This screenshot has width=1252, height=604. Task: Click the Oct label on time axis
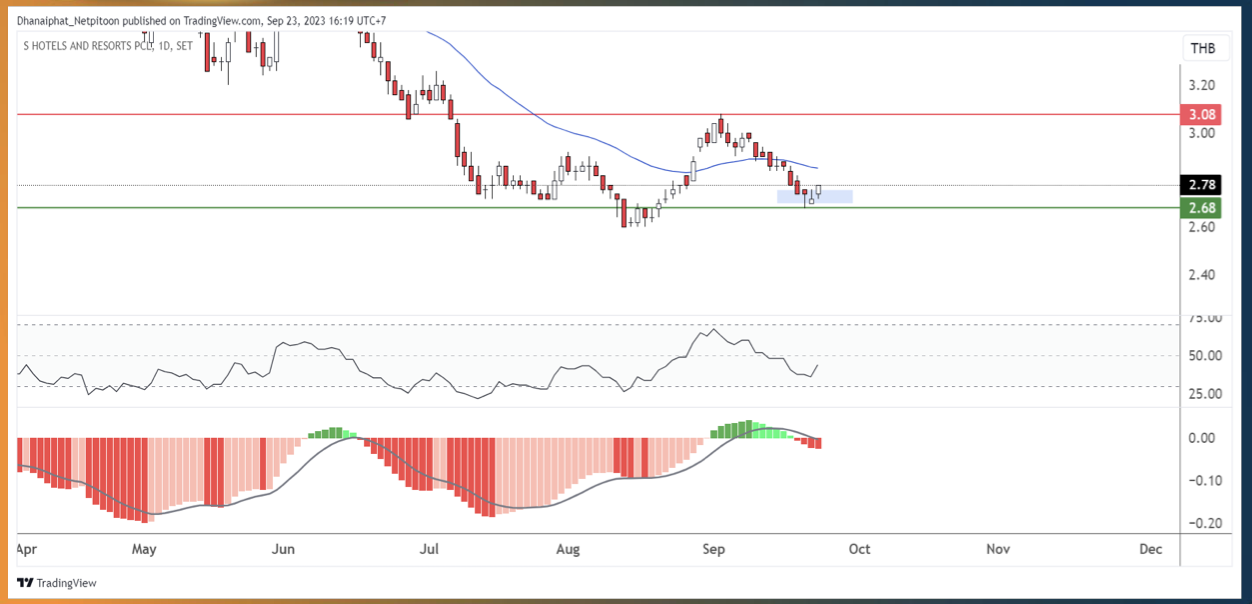(x=859, y=549)
